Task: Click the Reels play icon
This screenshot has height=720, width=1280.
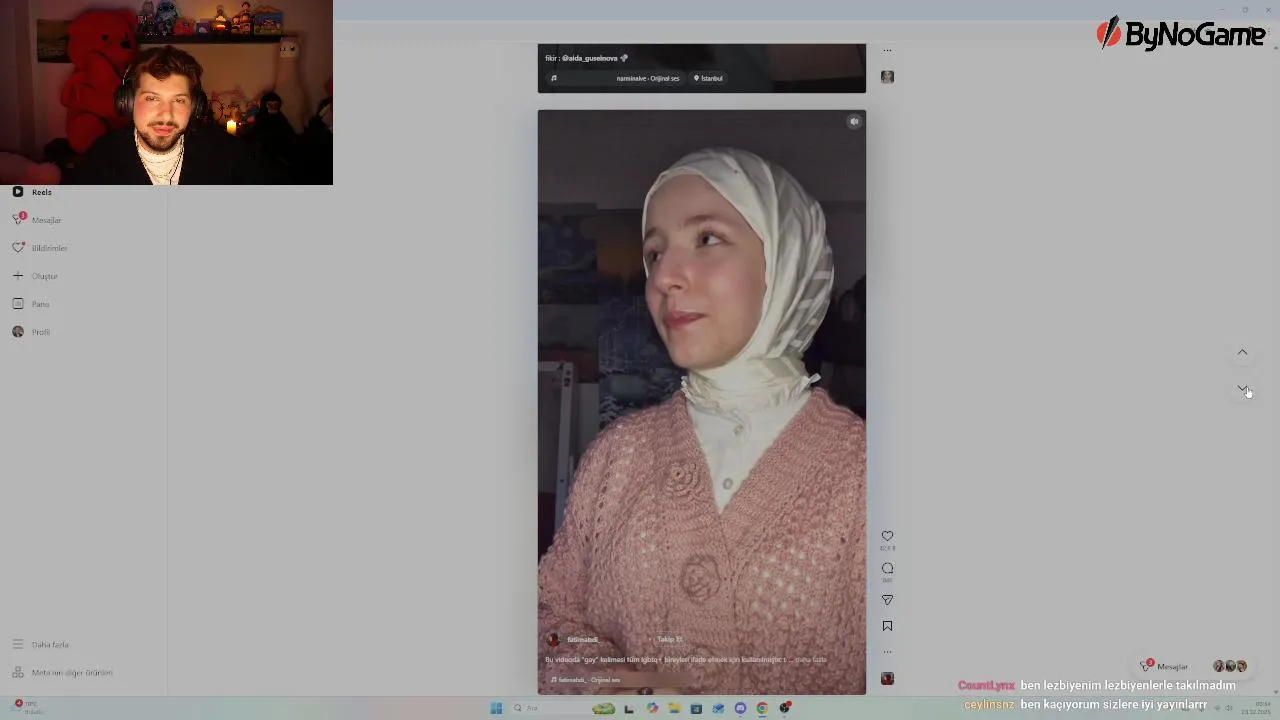Action: click(18, 192)
